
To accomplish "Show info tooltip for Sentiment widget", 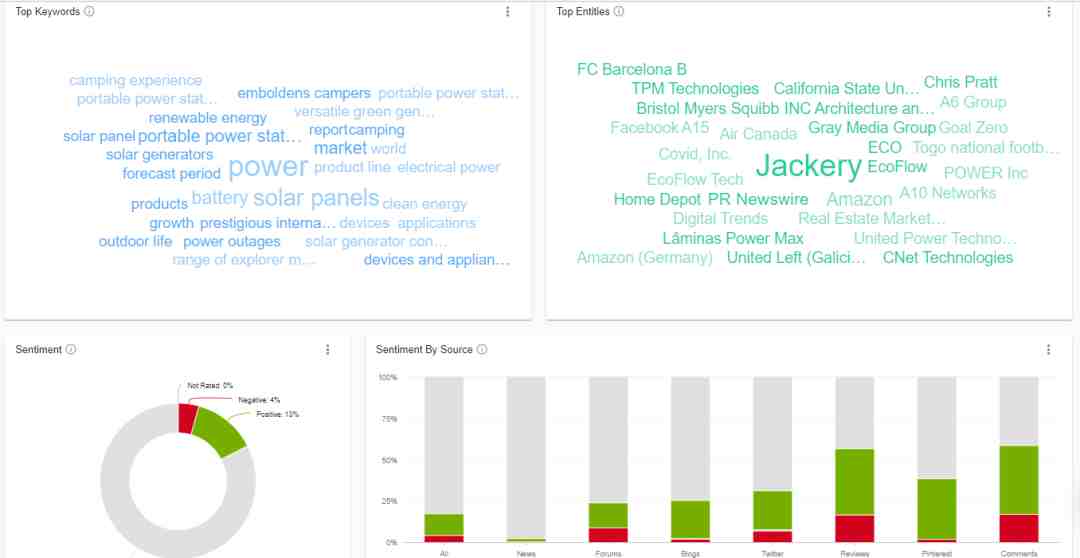I will (x=70, y=349).
